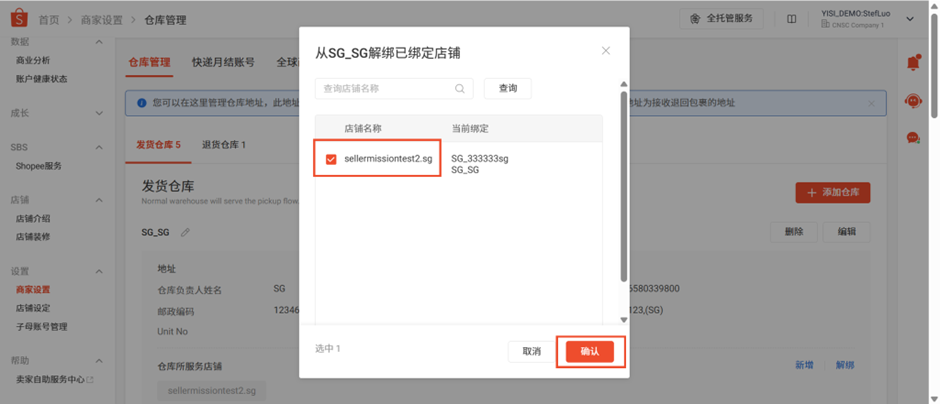
Task: Dismiss the blue info banner
Action: 871,103
